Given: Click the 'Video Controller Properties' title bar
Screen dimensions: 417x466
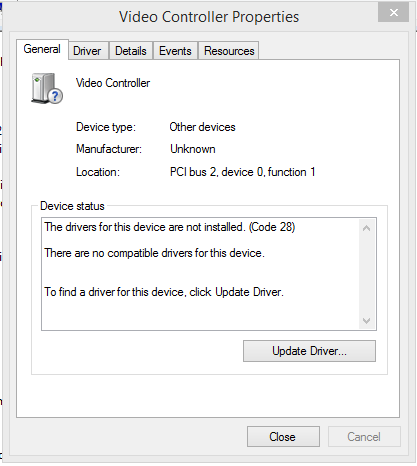Looking at the screenshot, I should pos(209,17).
